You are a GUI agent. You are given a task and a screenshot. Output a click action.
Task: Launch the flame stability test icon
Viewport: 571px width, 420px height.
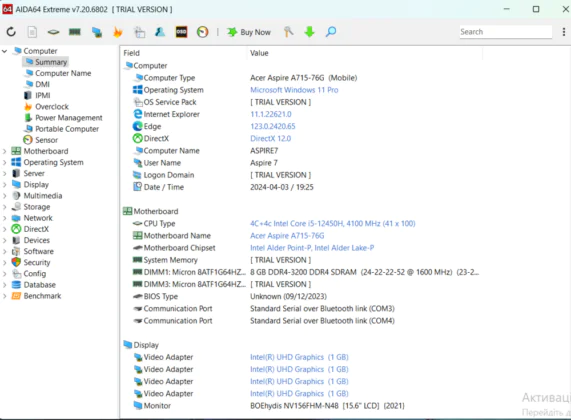click(118, 32)
